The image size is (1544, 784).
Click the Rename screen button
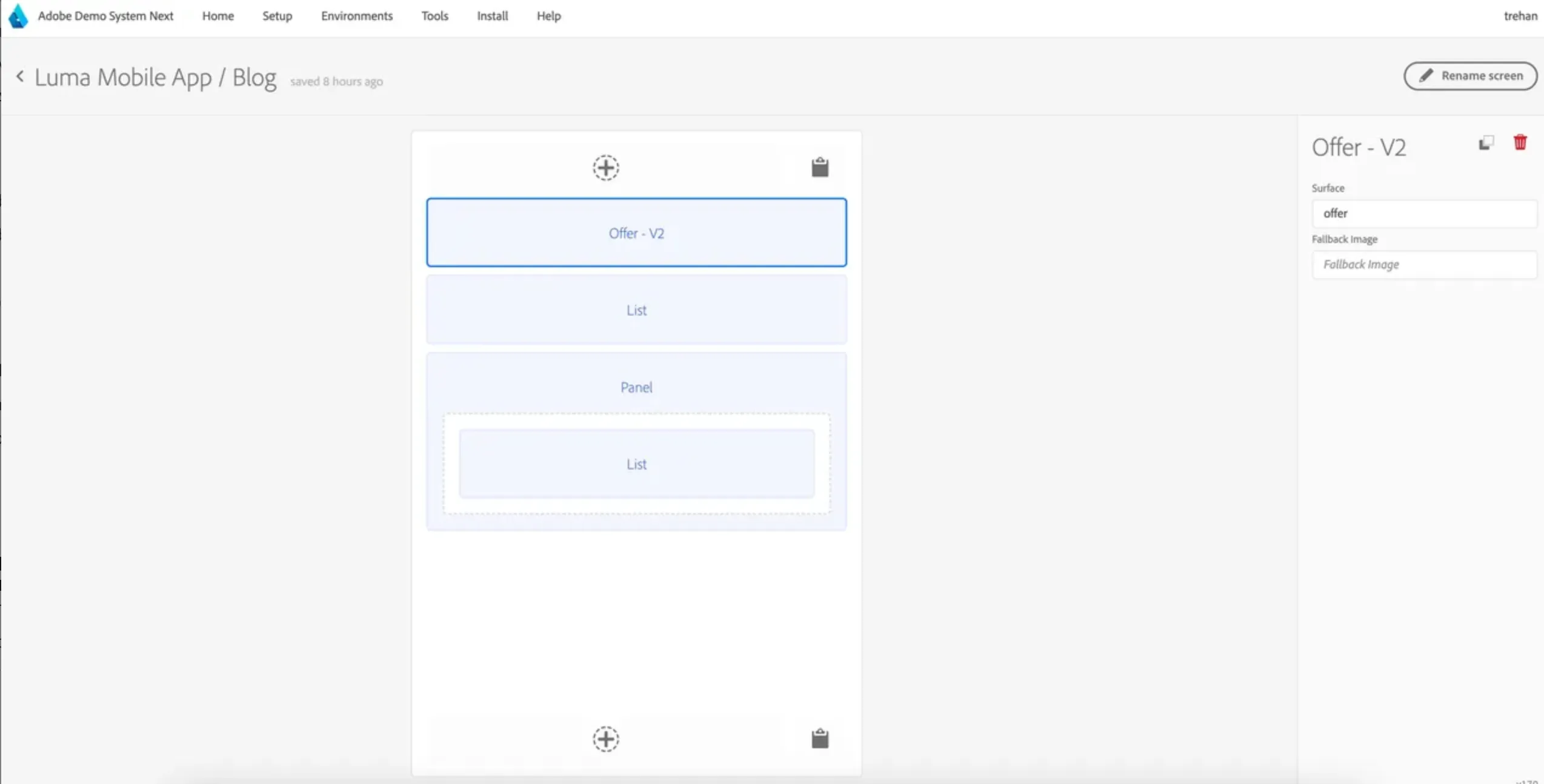pyautogui.click(x=1471, y=76)
